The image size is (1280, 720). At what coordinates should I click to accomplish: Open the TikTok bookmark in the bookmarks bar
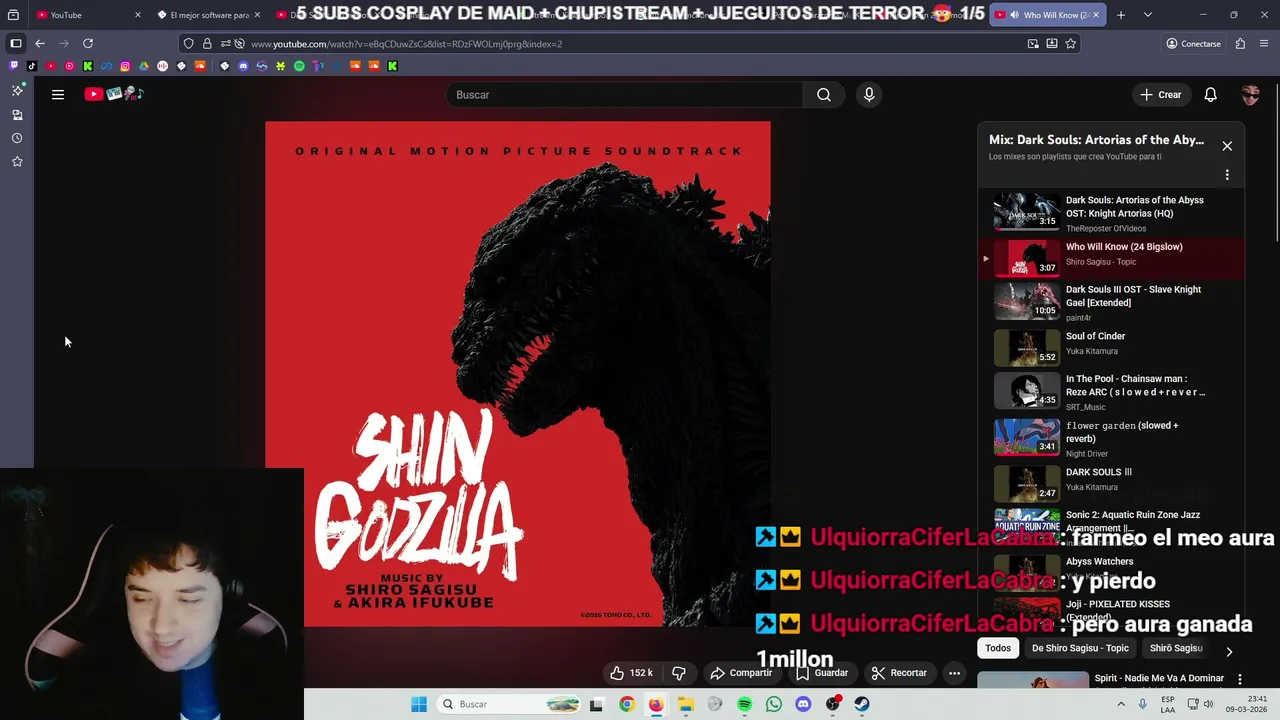click(x=32, y=66)
